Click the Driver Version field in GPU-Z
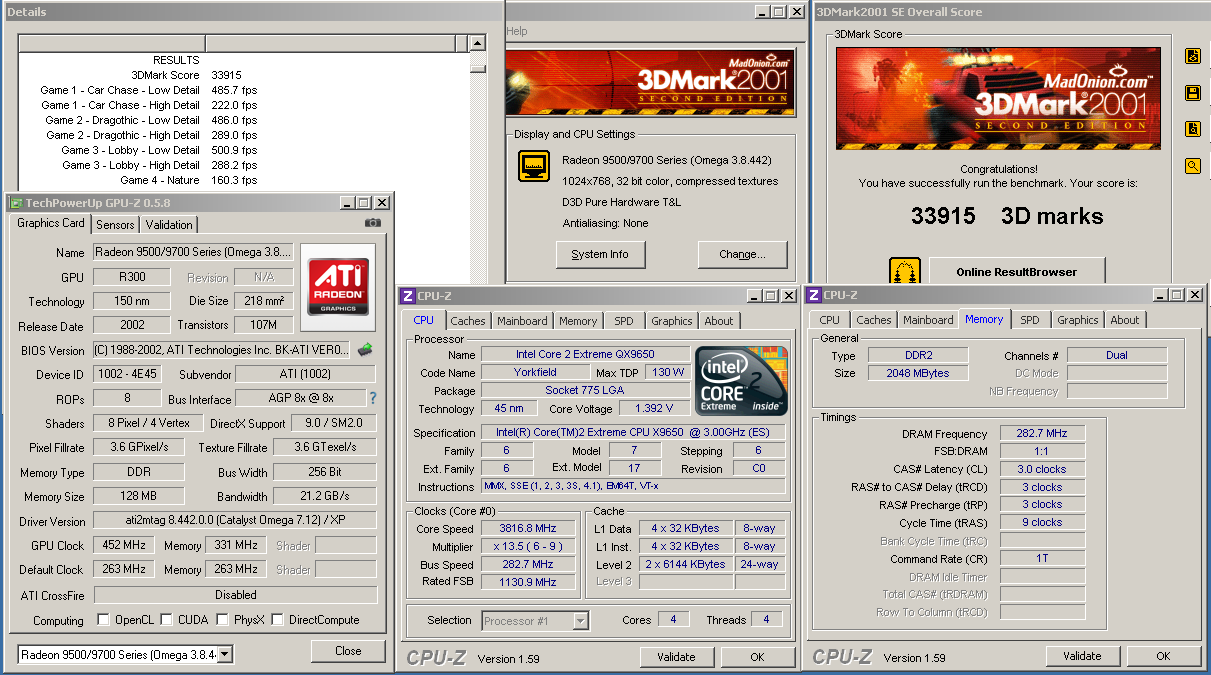Screen dimensions: 1211x675 [x=235, y=521]
